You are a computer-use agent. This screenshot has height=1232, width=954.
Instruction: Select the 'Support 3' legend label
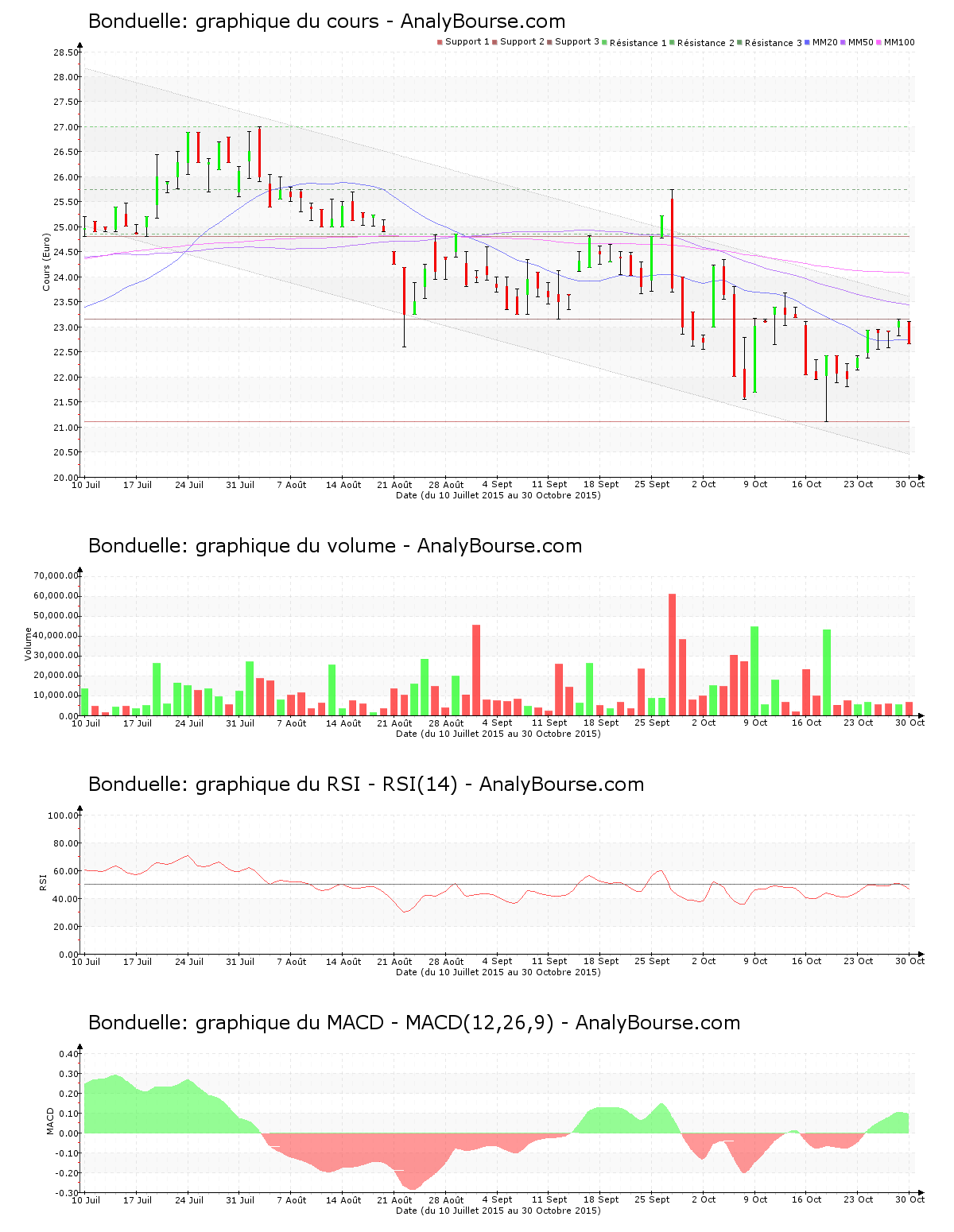coord(577,42)
